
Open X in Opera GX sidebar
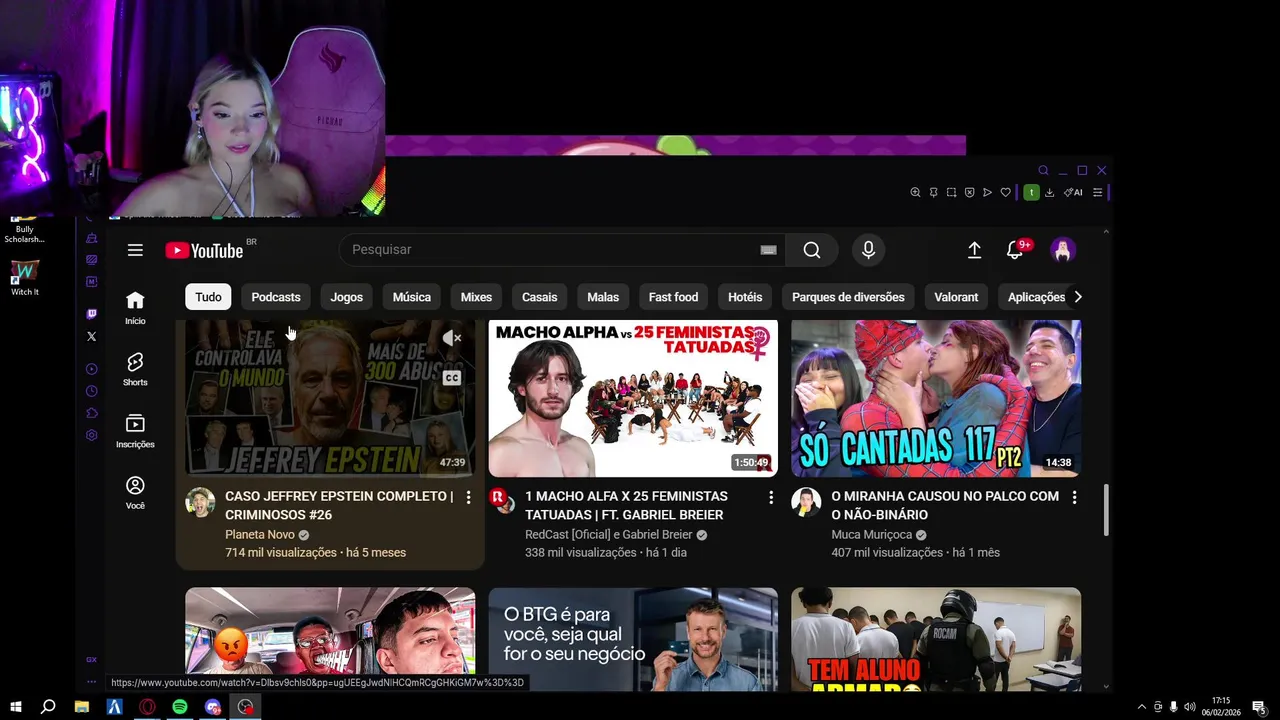point(91,337)
